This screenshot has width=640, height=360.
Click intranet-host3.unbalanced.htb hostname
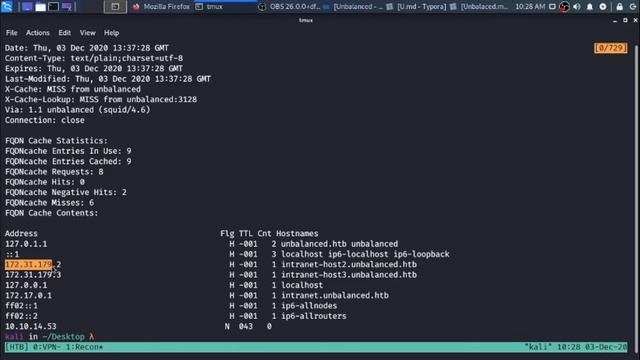pyautogui.click(x=349, y=275)
